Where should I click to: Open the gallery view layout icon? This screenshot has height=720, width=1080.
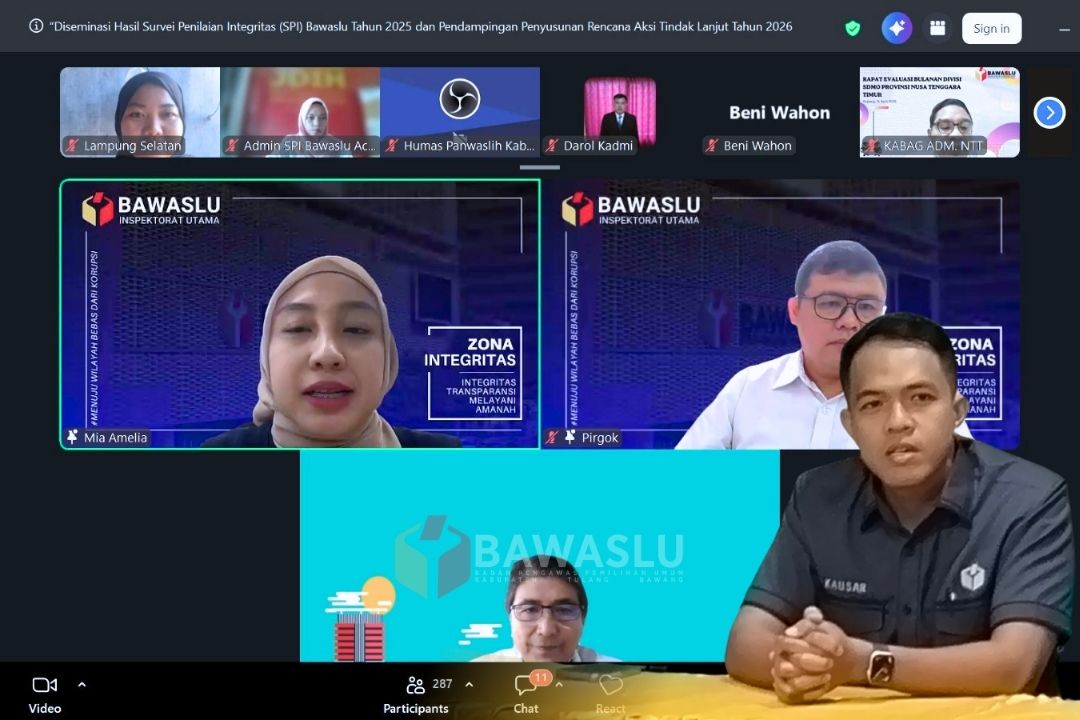tap(937, 28)
